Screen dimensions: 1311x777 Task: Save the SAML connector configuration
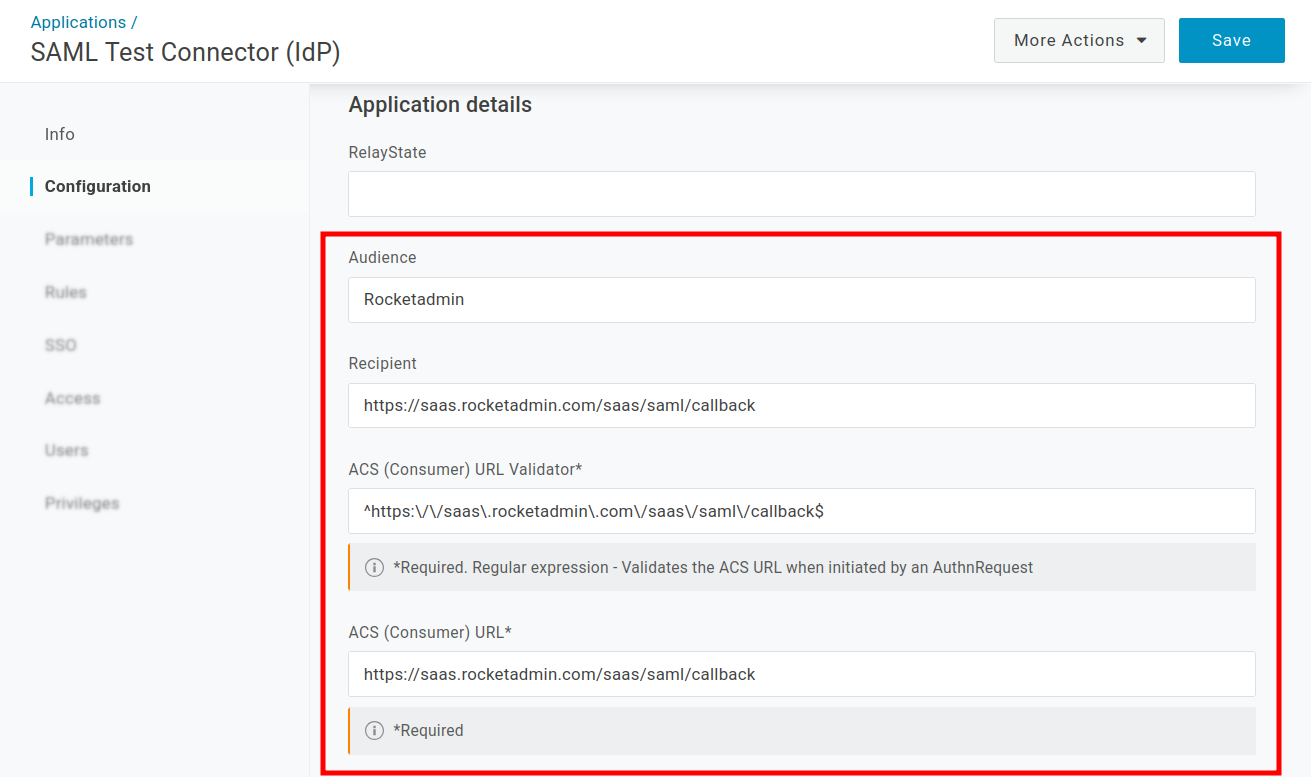pos(1231,41)
